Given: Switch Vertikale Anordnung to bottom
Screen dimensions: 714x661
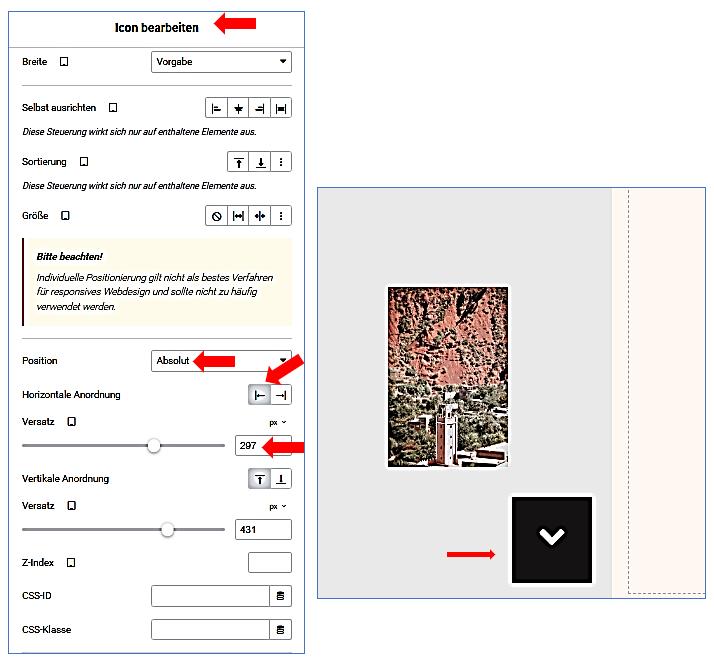Looking at the screenshot, I should tap(281, 480).
